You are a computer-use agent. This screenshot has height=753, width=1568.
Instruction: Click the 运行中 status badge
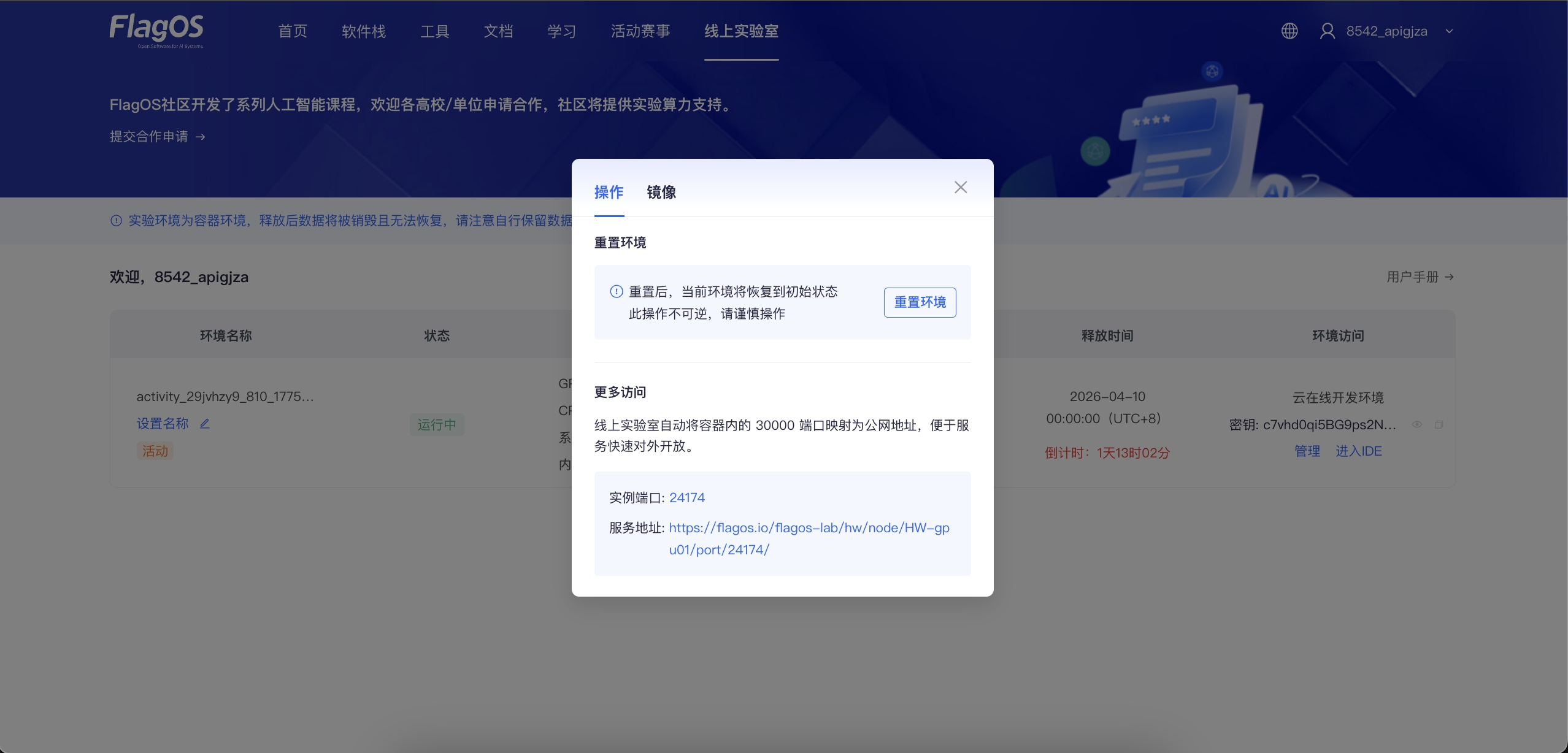437,424
